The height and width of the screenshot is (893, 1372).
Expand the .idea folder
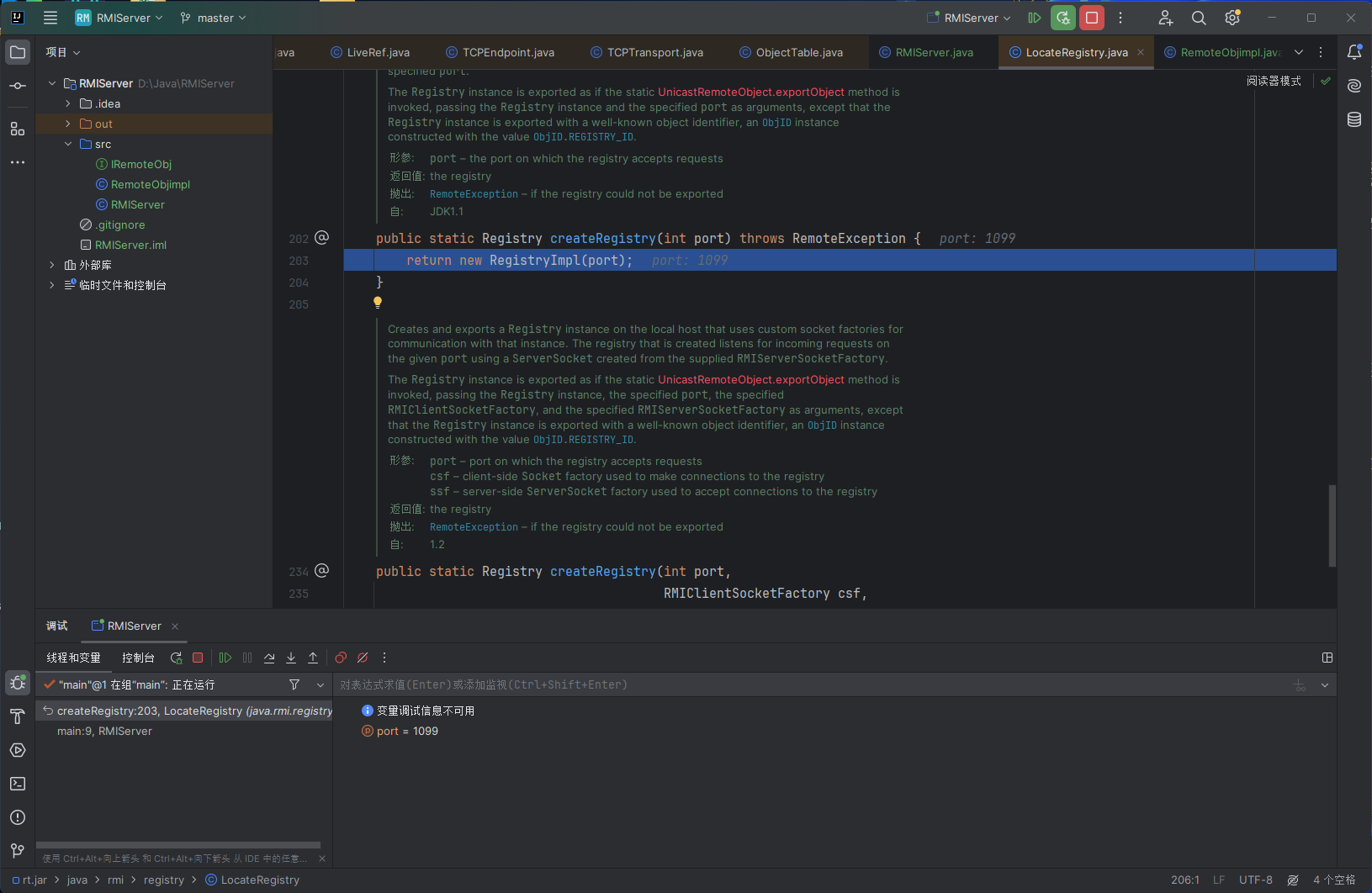click(68, 103)
